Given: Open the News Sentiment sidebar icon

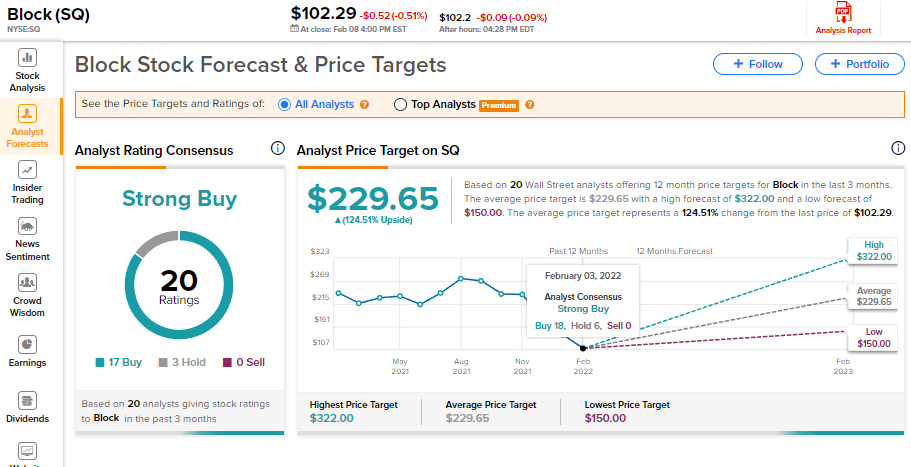Looking at the screenshot, I should coord(28,226).
